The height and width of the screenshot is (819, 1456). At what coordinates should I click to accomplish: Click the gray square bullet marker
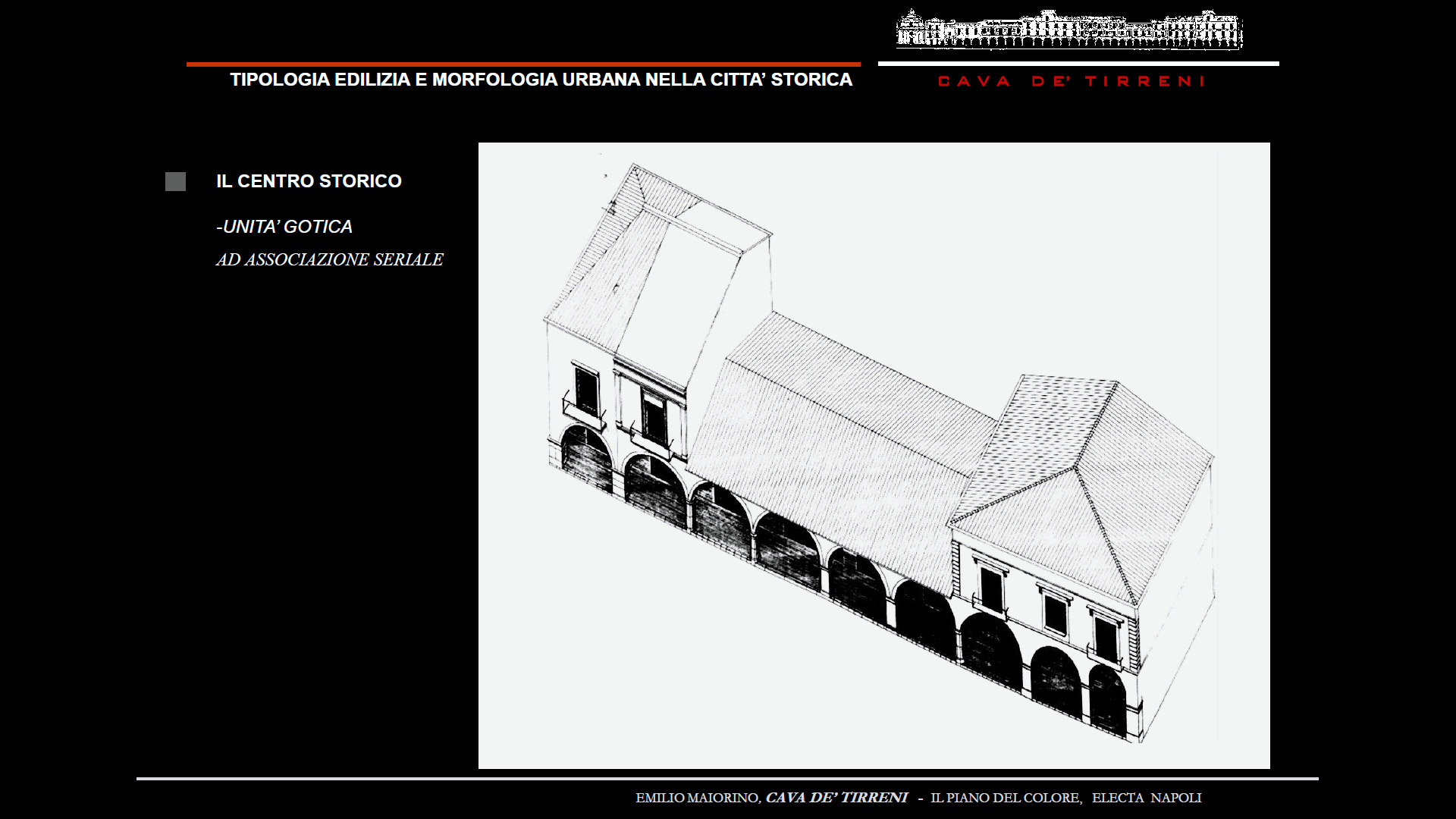coord(175,181)
